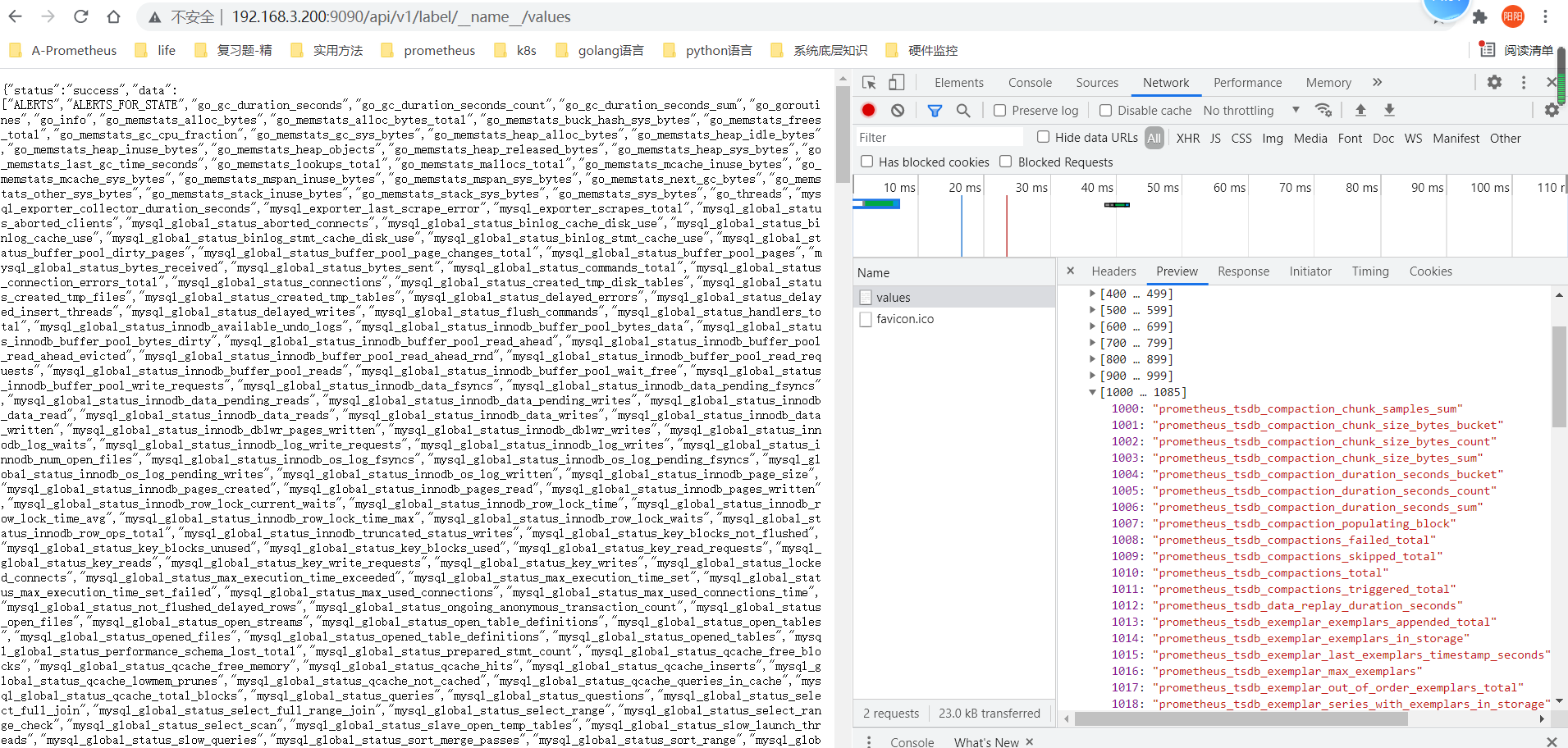Image resolution: width=1568 pixels, height=748 pixels.
Task: Open the drawer three-dot menu
Action: (869, 741)
